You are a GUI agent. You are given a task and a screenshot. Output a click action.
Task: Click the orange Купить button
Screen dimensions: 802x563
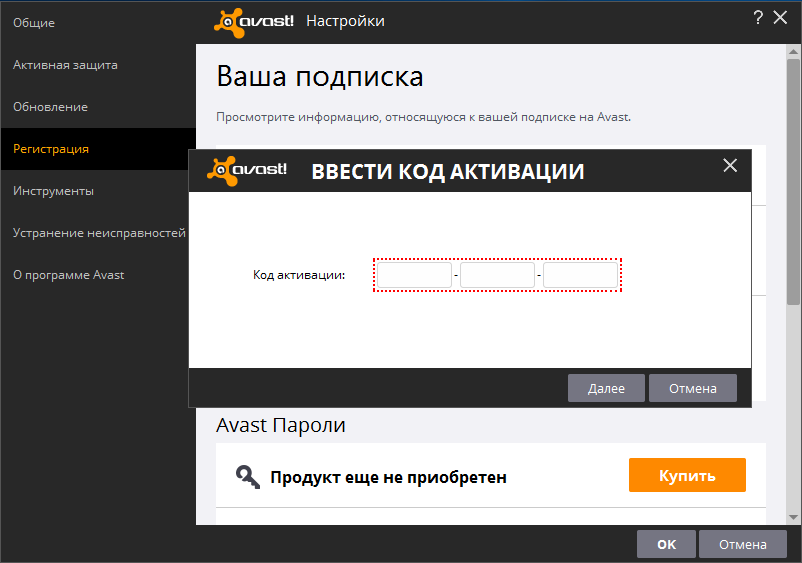pos(687,475)
